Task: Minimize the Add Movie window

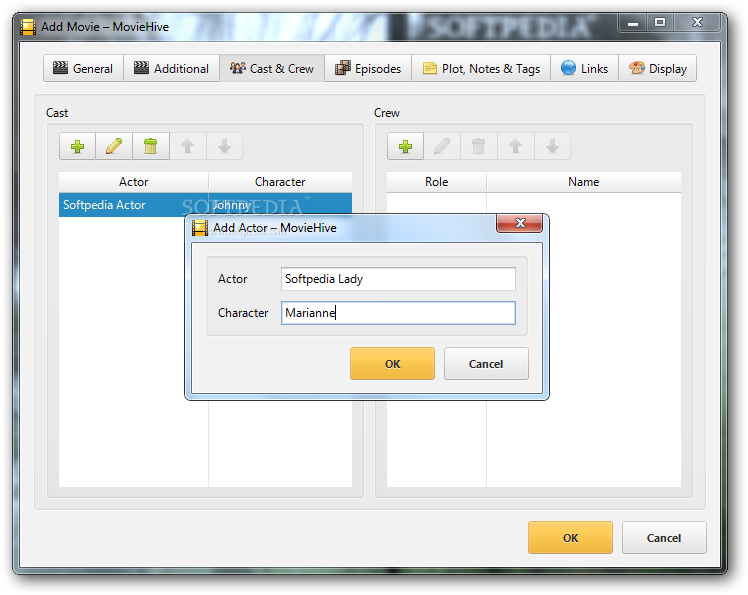Action: point(633,22)
